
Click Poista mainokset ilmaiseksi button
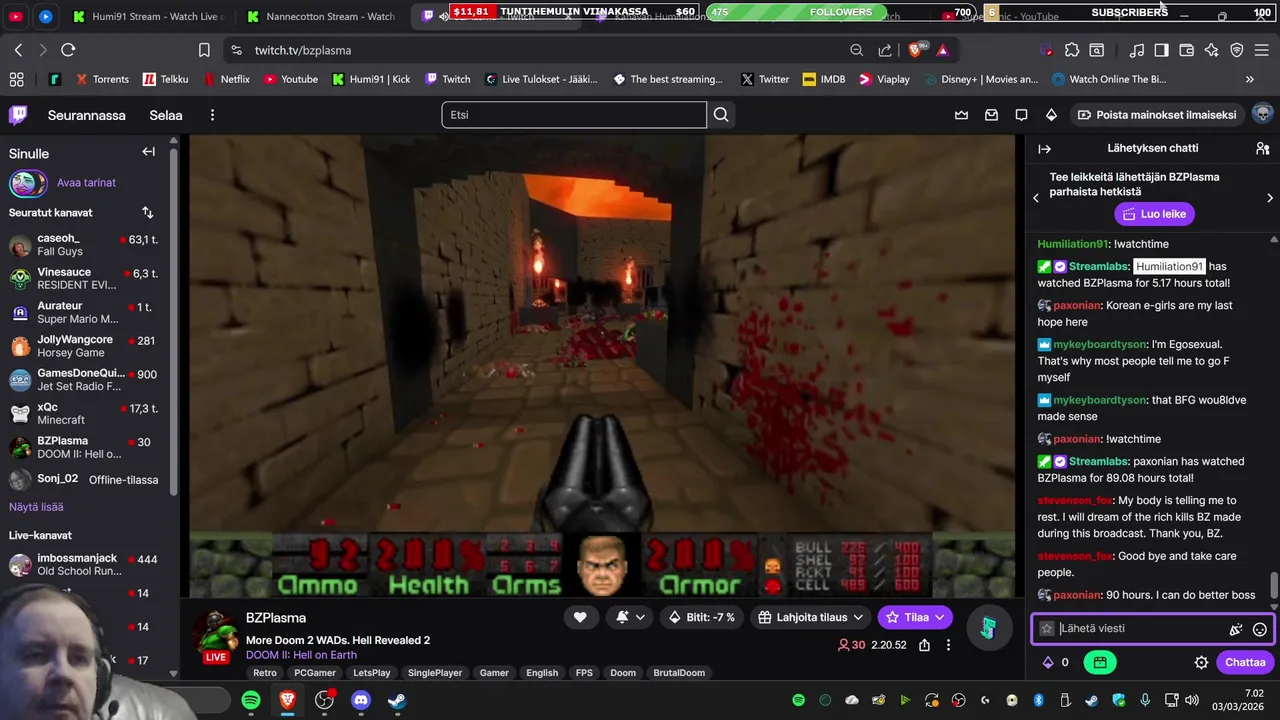(x=1156, y=115)
